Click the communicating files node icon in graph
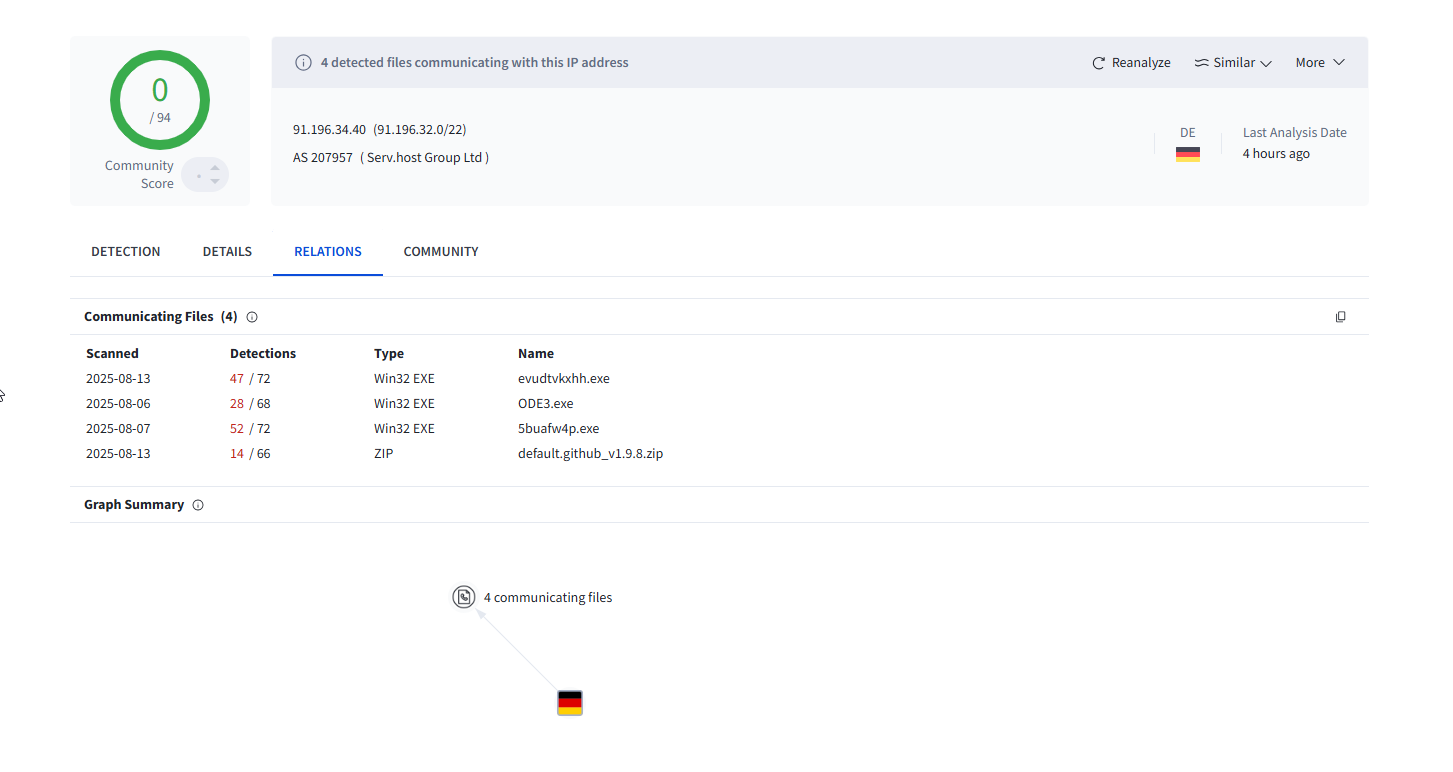Viewport: 1453px width, 772px height. click(463, 597)
